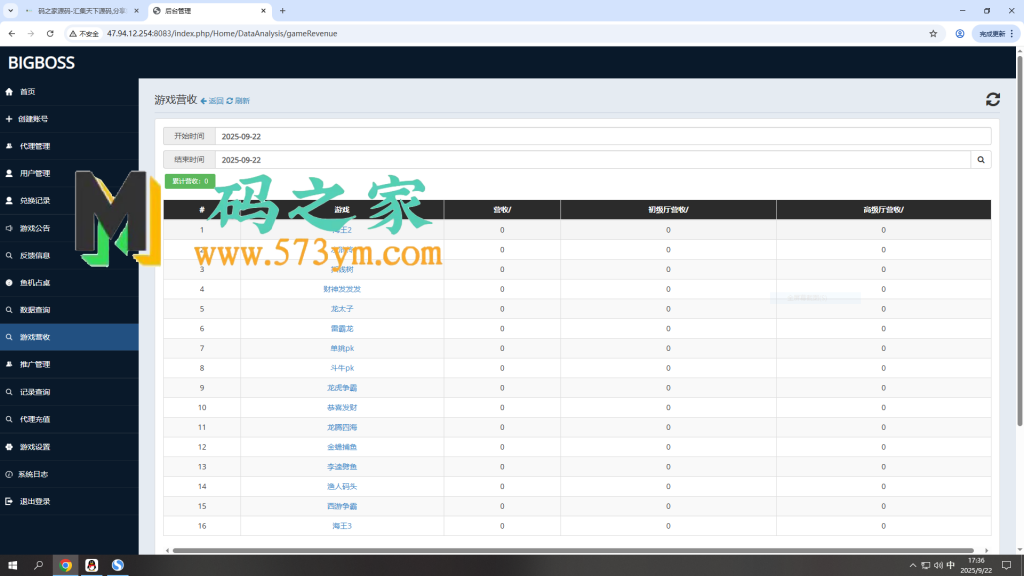Click the magnifier search button beside the end date
1024x576 pixels.
click(x=981, y=160)
